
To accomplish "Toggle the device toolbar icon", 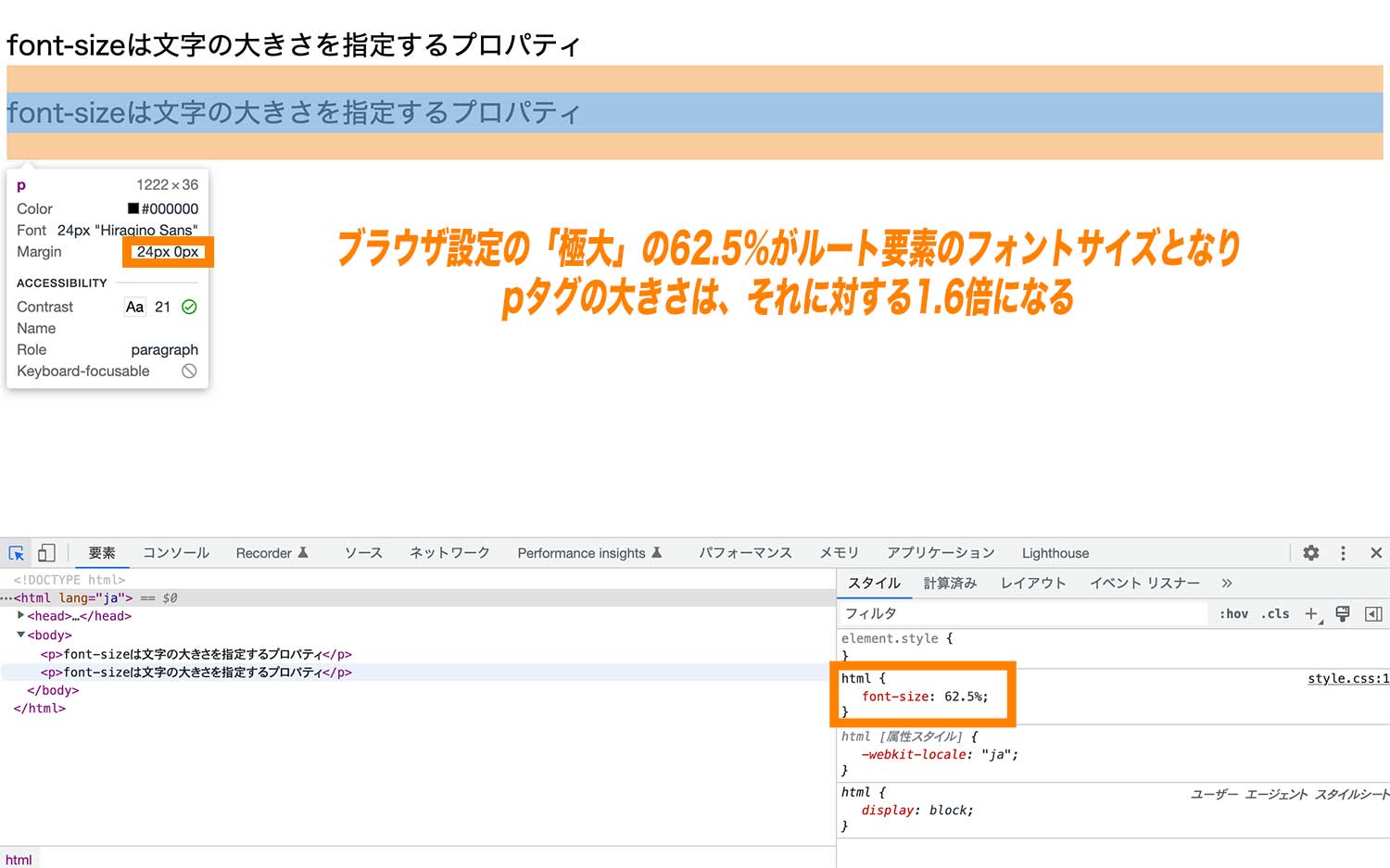I will tap(46, 553).
